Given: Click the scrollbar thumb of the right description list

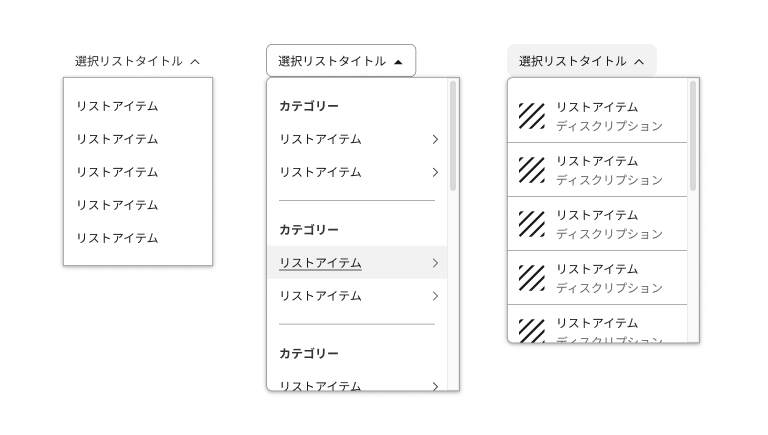Looking at the screenshot, I should (x=693, y=135).
